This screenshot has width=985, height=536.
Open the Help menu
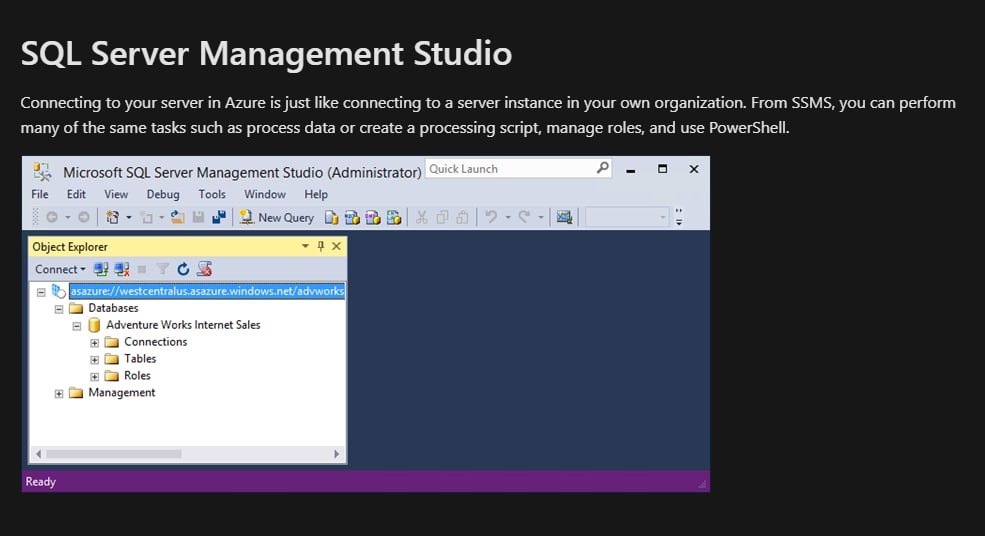pyautogui.click(x=316, y=194)
